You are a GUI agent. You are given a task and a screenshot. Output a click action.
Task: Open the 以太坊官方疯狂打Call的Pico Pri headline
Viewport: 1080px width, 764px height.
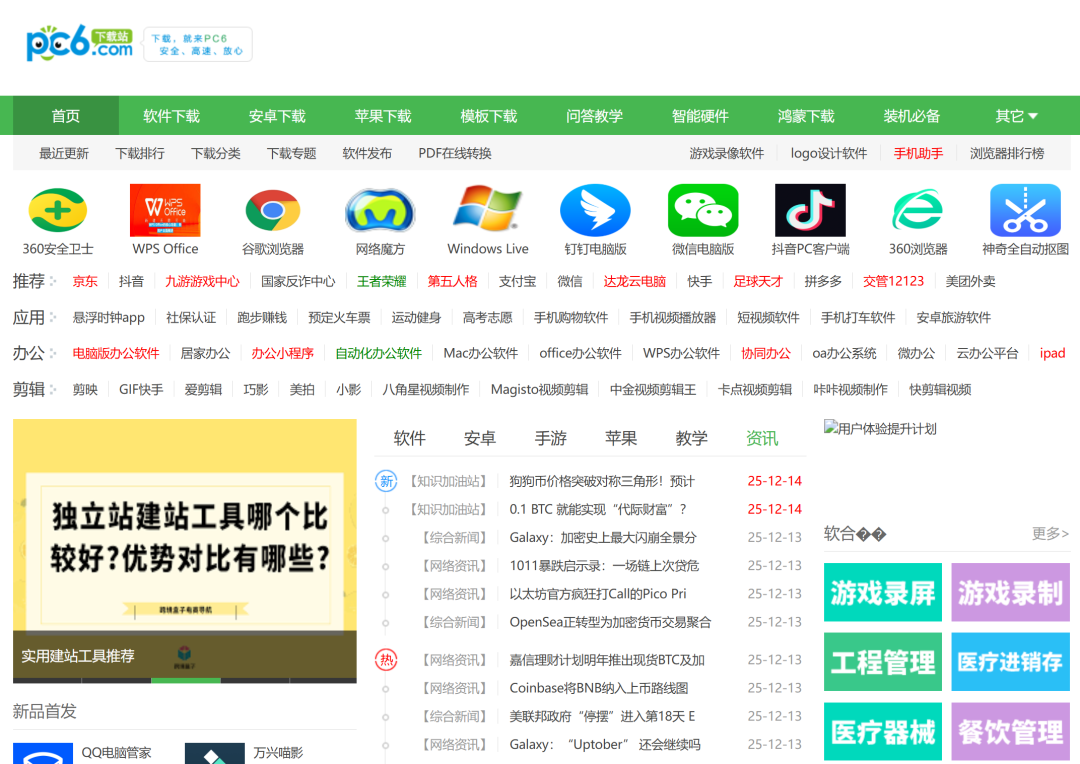pos(598,594)
